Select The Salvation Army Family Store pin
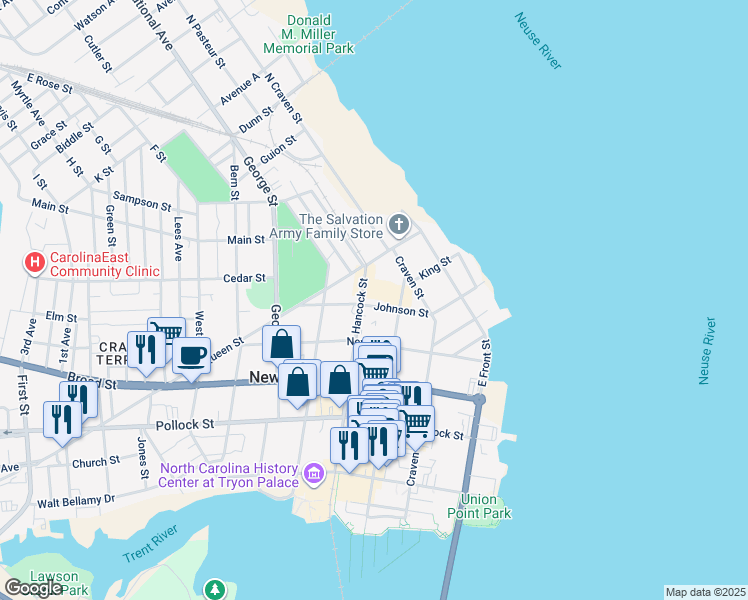This screenshot has width=748, height=600. 399,225
